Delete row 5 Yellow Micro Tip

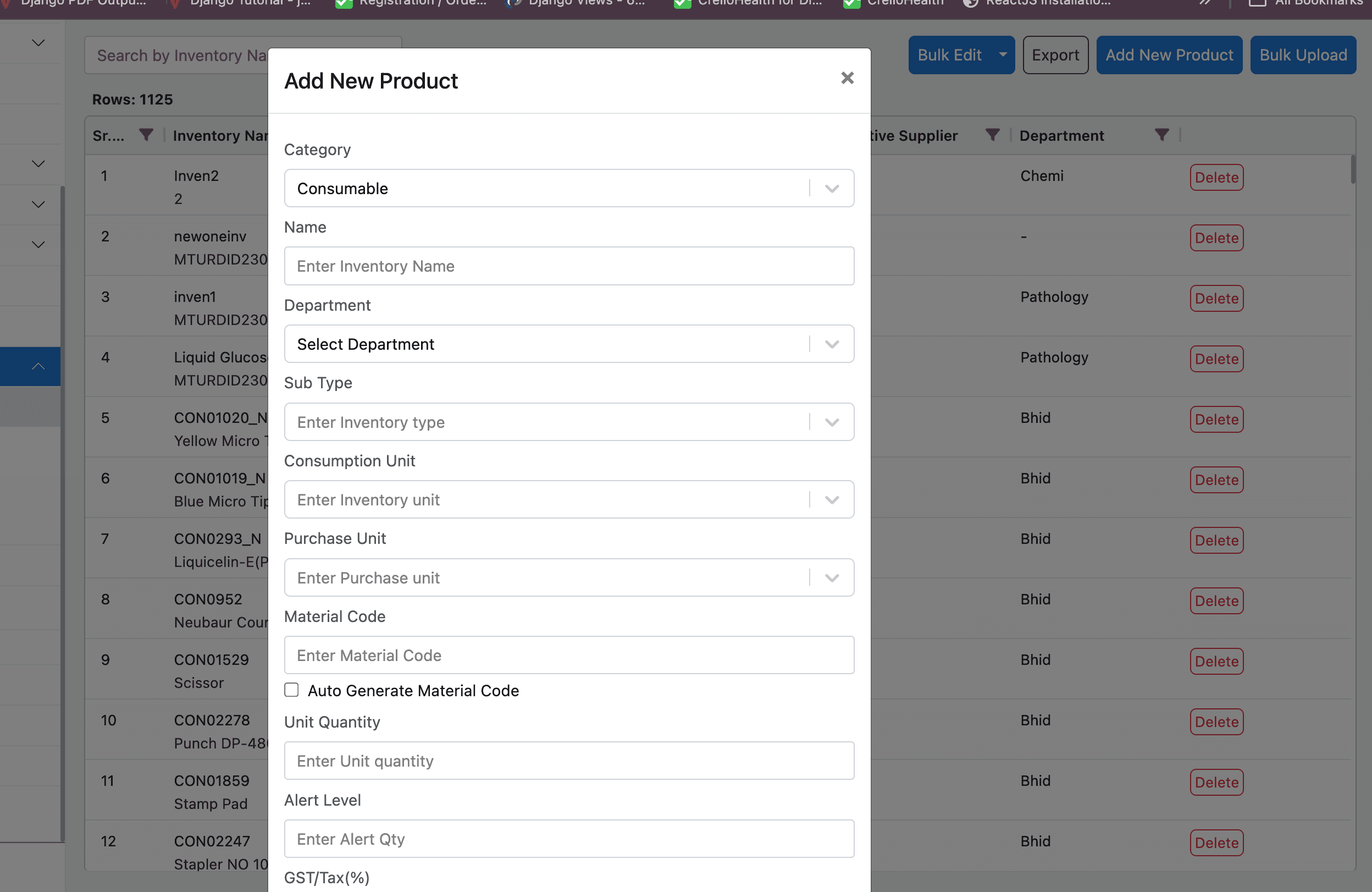[1216, 420]
